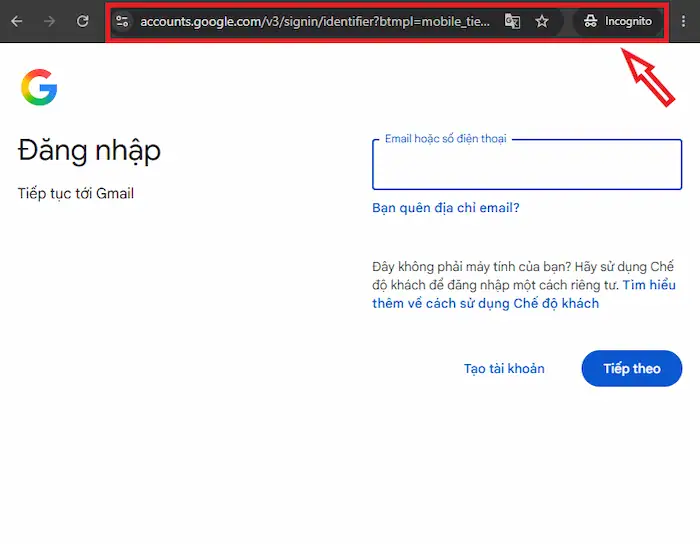Screen dimensions: 700x544
Task: Open the Chrome three-dot menu
Action: 683,21
